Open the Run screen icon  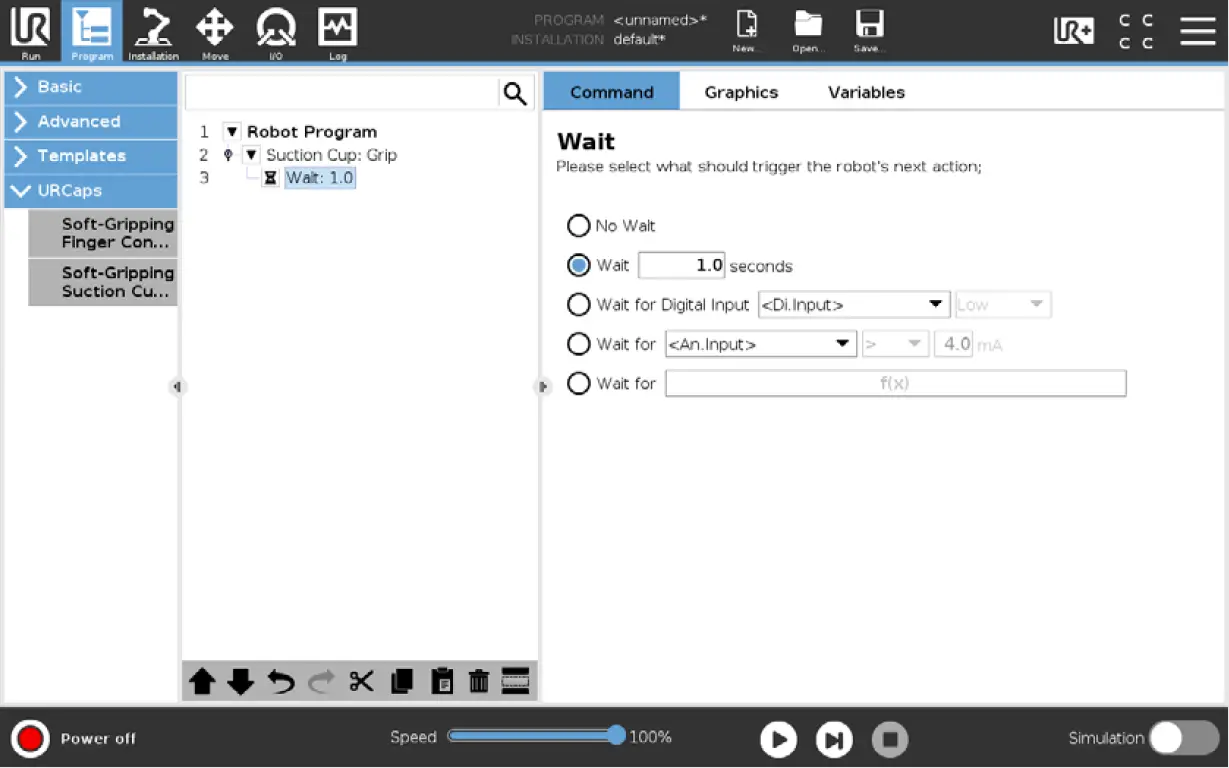pyautogui.click(x=30, y=32)
